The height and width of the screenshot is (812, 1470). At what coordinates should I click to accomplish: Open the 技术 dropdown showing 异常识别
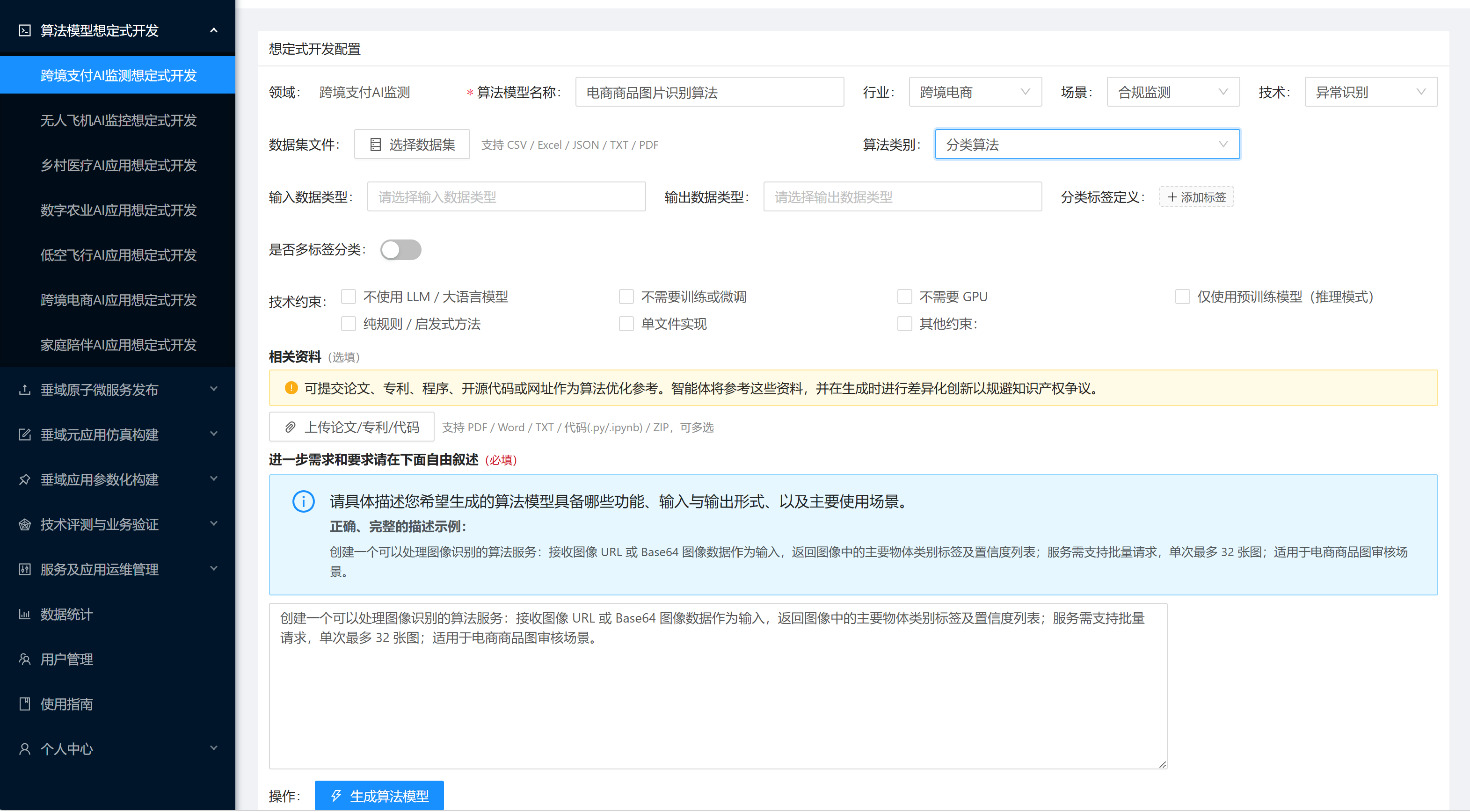[x=1371, y=92]
